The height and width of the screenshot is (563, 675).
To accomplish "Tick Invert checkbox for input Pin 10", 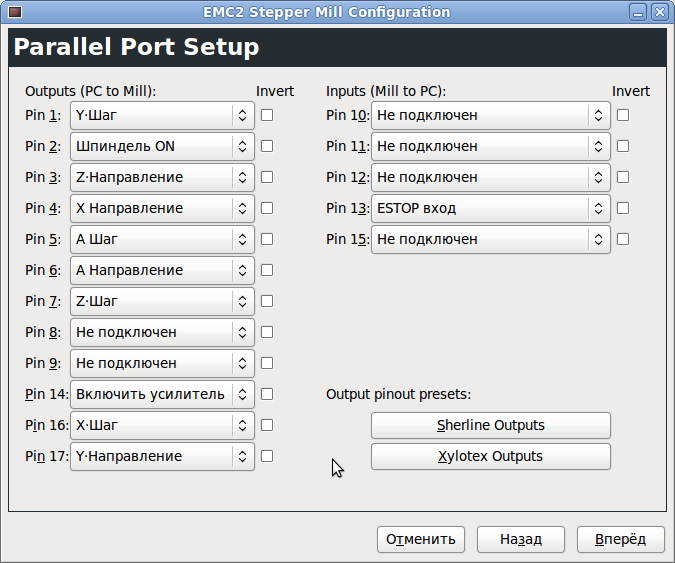I will pos(623,115).
